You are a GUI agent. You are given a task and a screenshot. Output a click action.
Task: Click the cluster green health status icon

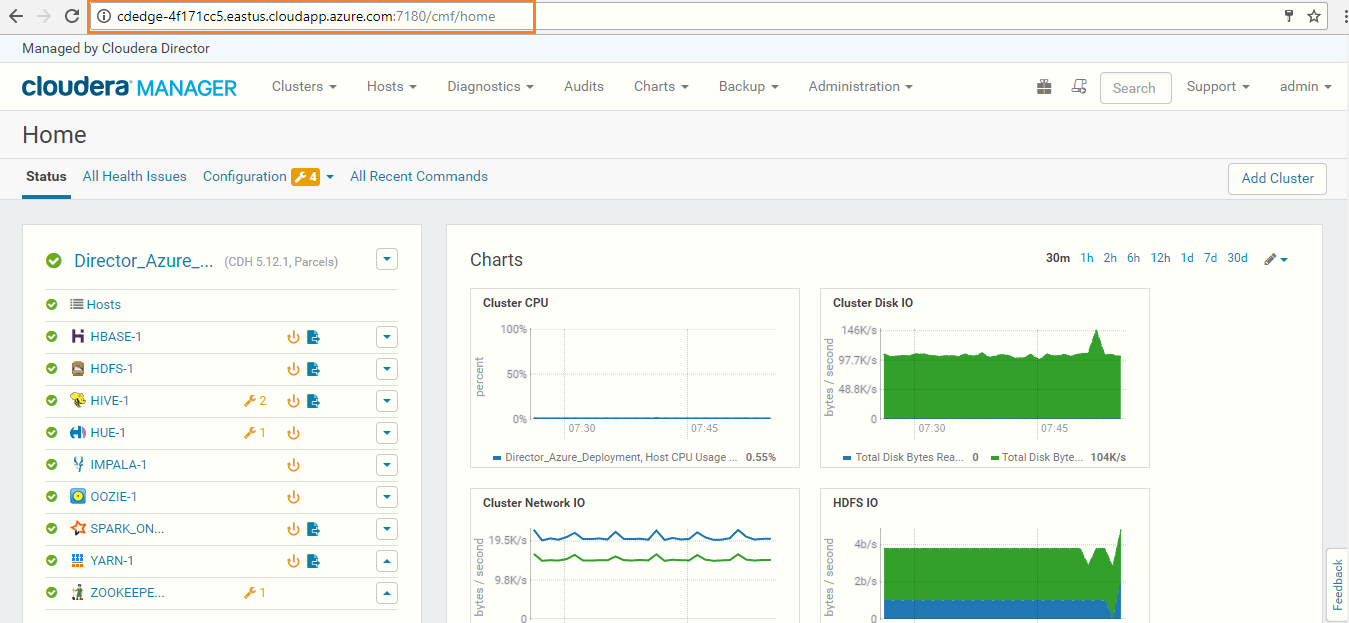point(53,261)
